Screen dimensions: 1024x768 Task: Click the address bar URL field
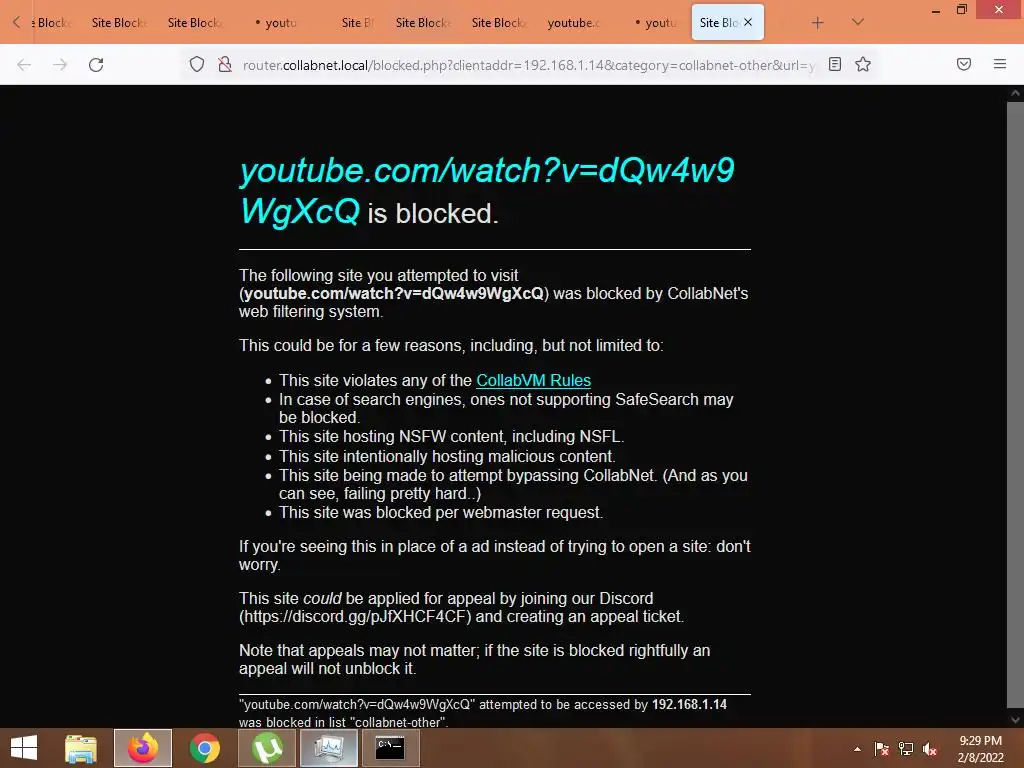(528, 65)
